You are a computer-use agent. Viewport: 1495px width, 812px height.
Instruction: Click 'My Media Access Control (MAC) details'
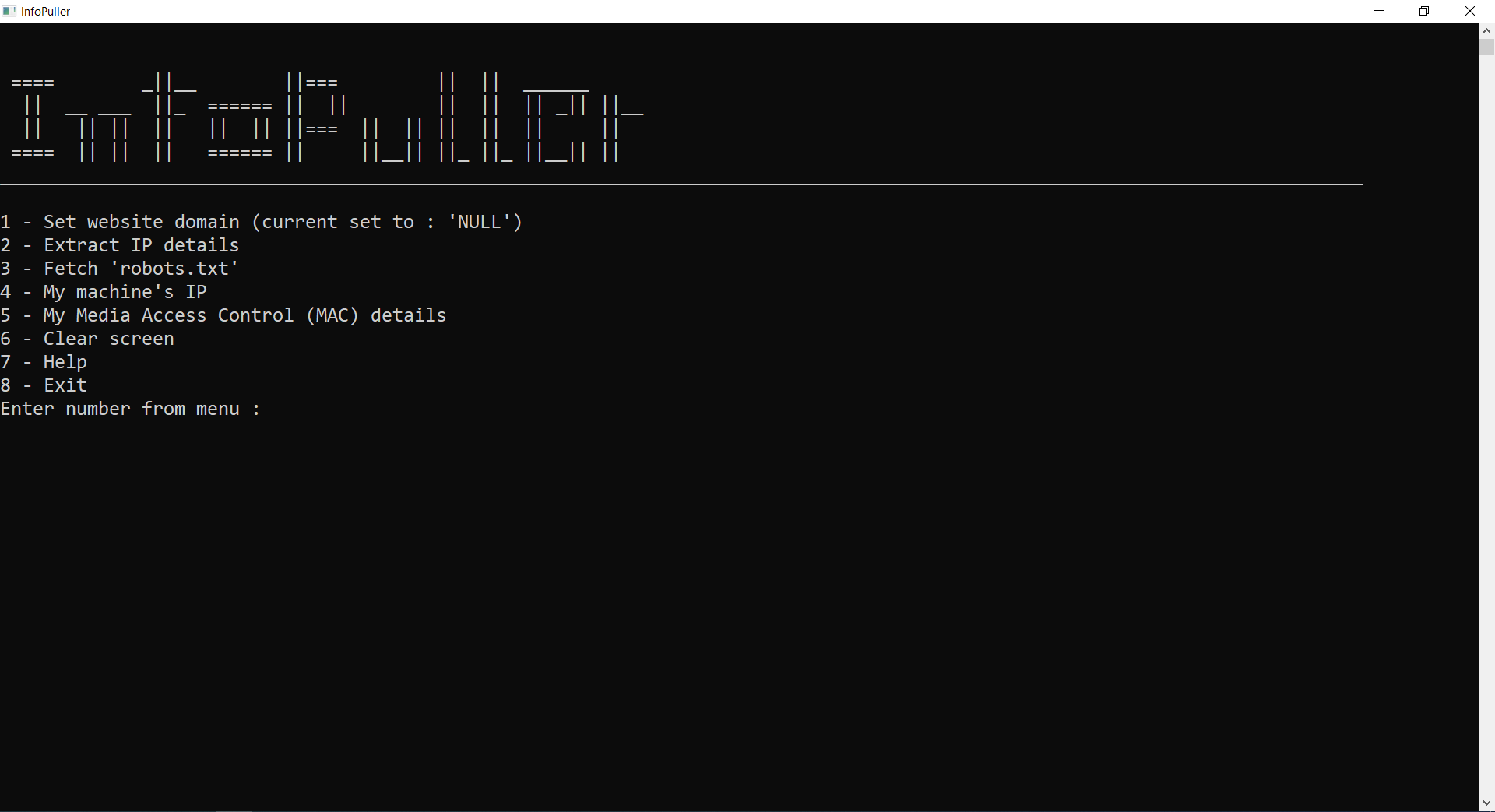(223, 315)
